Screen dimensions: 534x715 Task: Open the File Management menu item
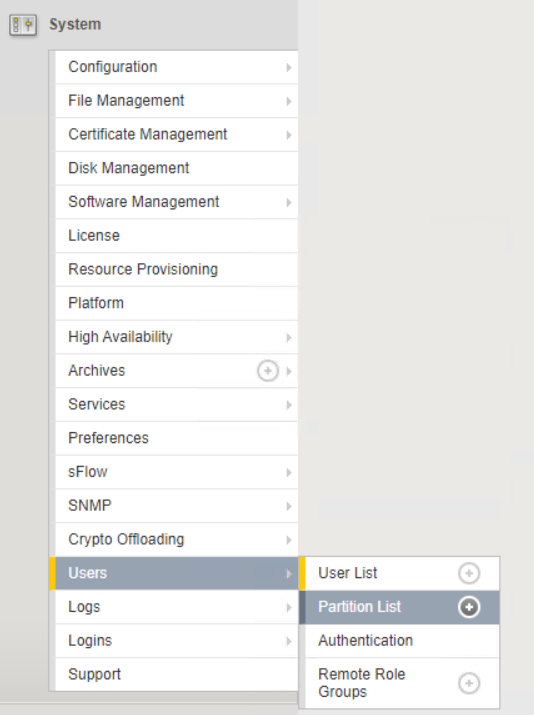click(176, 101)
